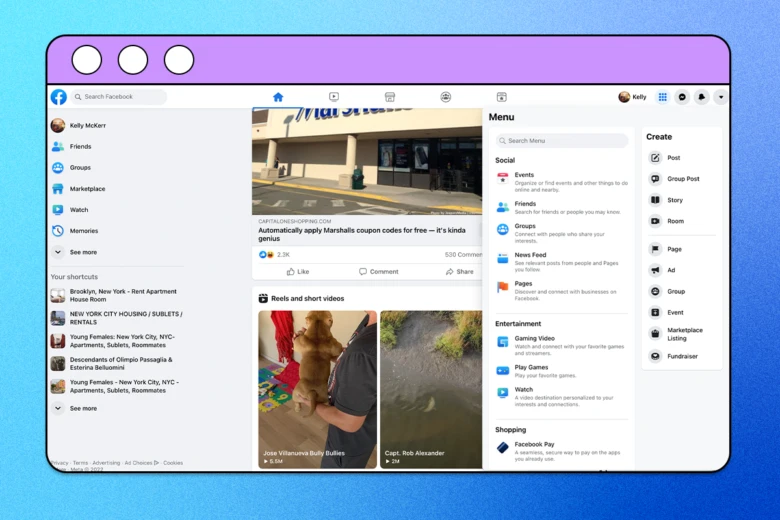Viewport: 780px width, 520px height.
Task: Open the notifications bell icon
Action: (701, 97)
